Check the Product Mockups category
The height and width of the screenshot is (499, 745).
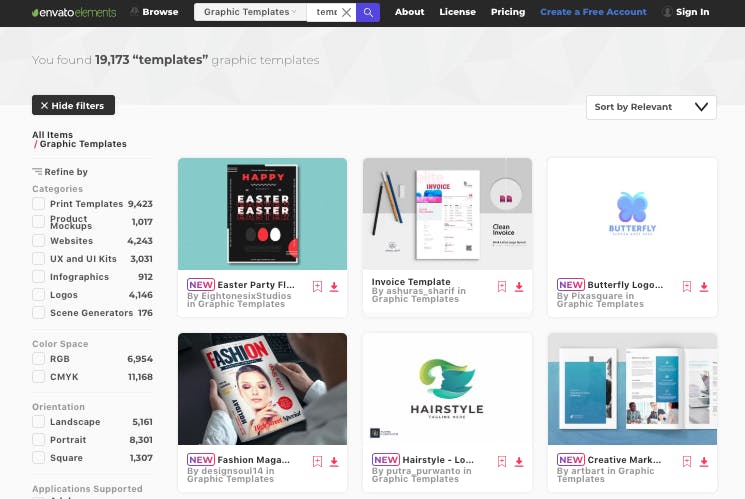[38, 222]
